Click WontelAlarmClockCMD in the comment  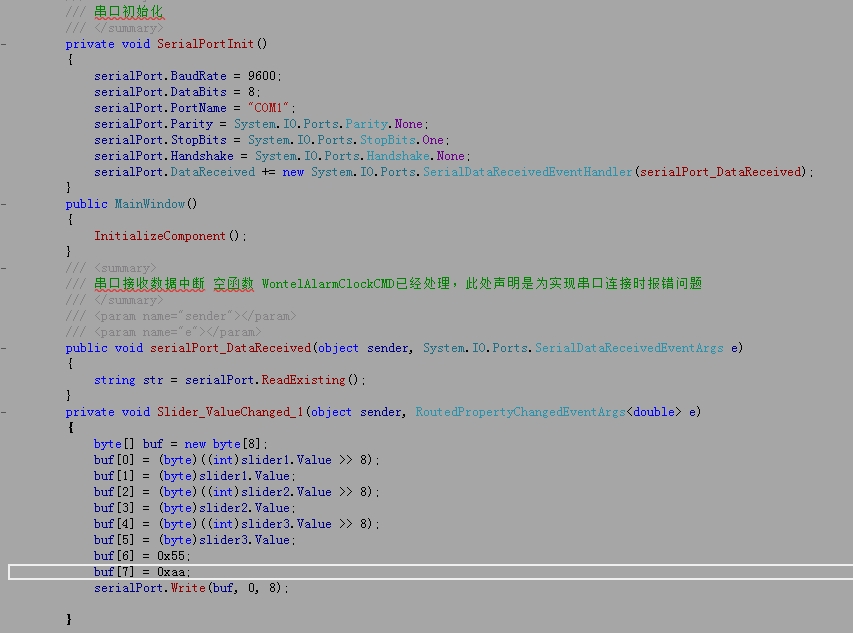[x=327, y=284]
